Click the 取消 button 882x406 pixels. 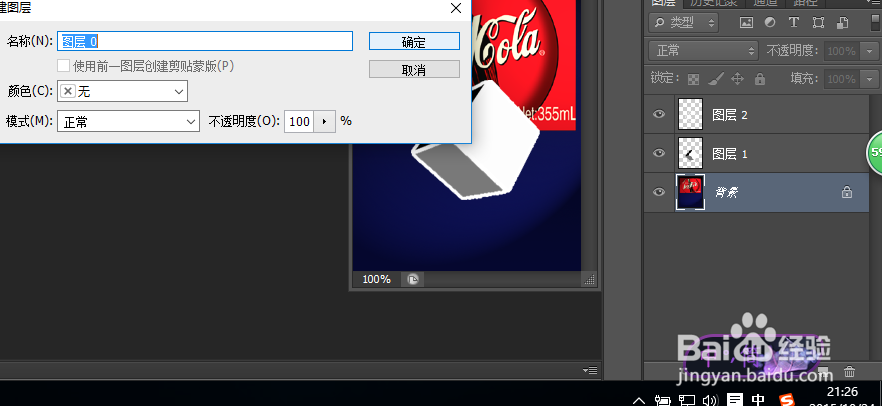[x=414, y=70]
